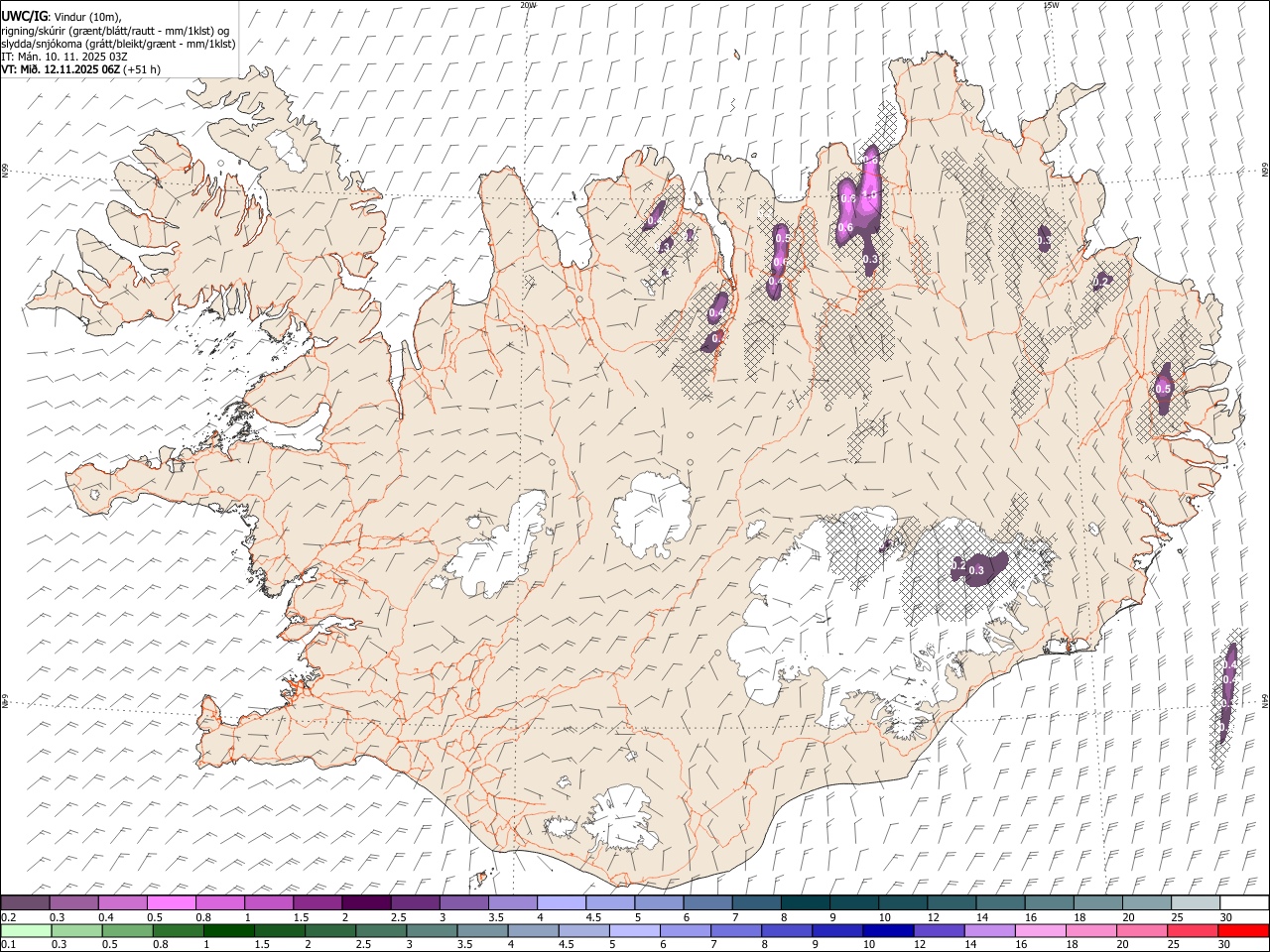1270x952 pixels.
Task: Click the 'slydda/snjókoma' legend description line
Action: pos(118,44)
